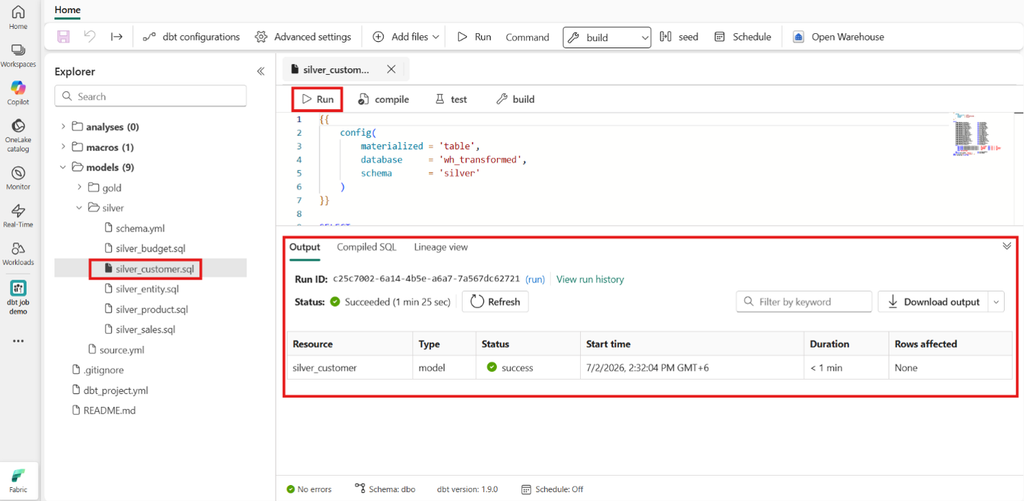The height and width of the screenshot is (501, 1024).
Task: Click silver_customer table cell
Action: click(x=349, y=368)
